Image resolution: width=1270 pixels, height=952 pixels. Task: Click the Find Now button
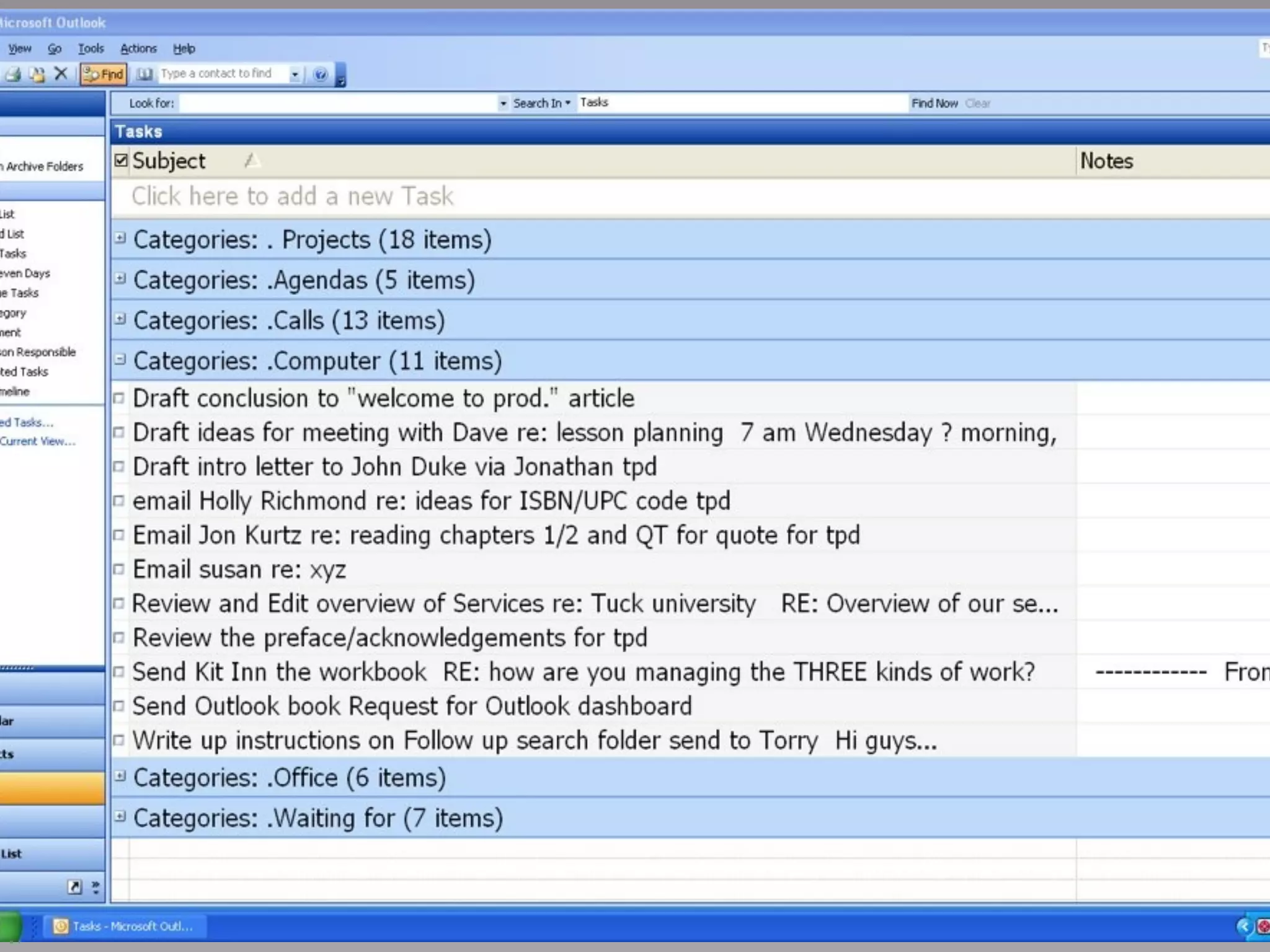[x=934, y=104]
